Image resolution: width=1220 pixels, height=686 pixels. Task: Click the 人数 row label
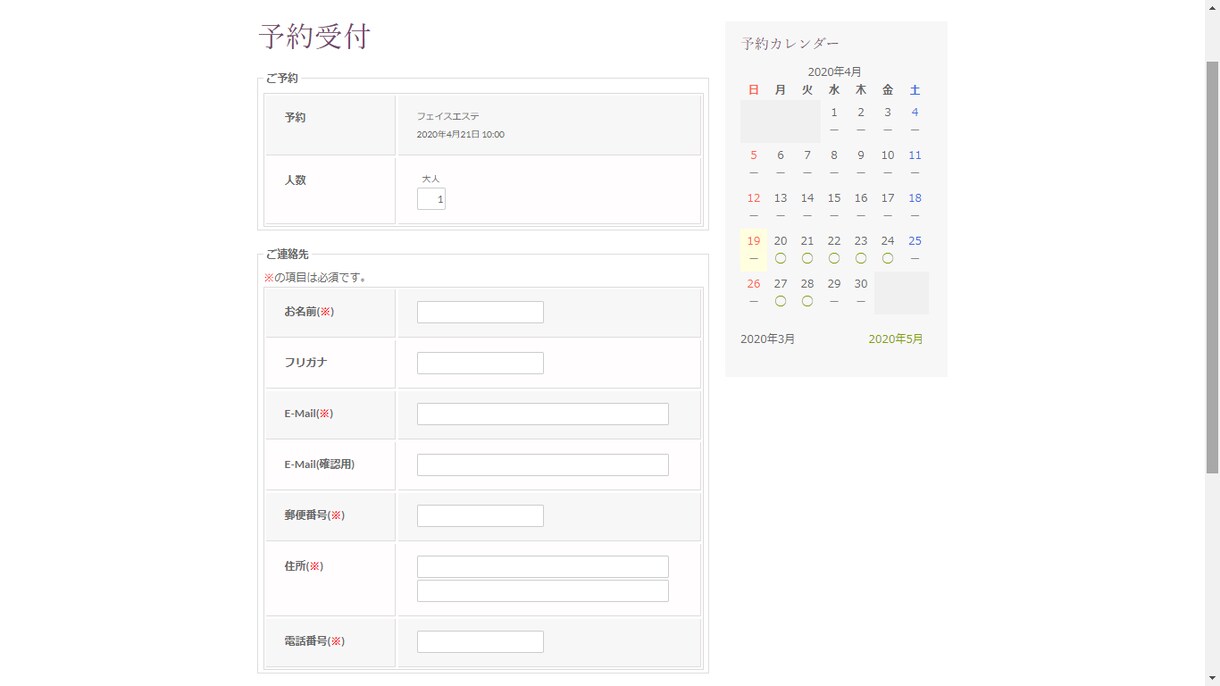click(295, 180)
